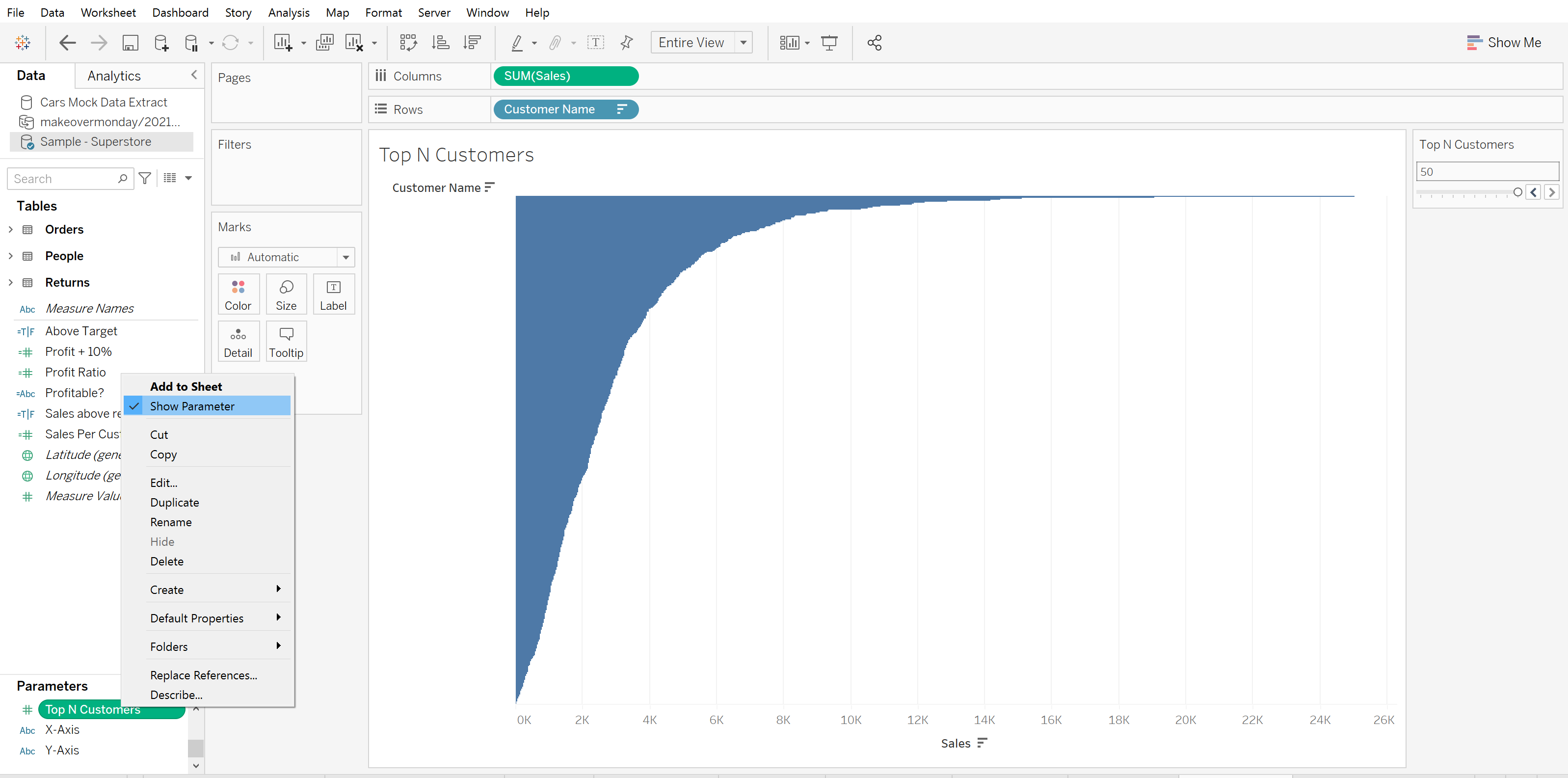Image resolution: width=1568 pixels, height=778 pixels.
Task: Click the Presentation Mode icon
Action: coord(829,43)
